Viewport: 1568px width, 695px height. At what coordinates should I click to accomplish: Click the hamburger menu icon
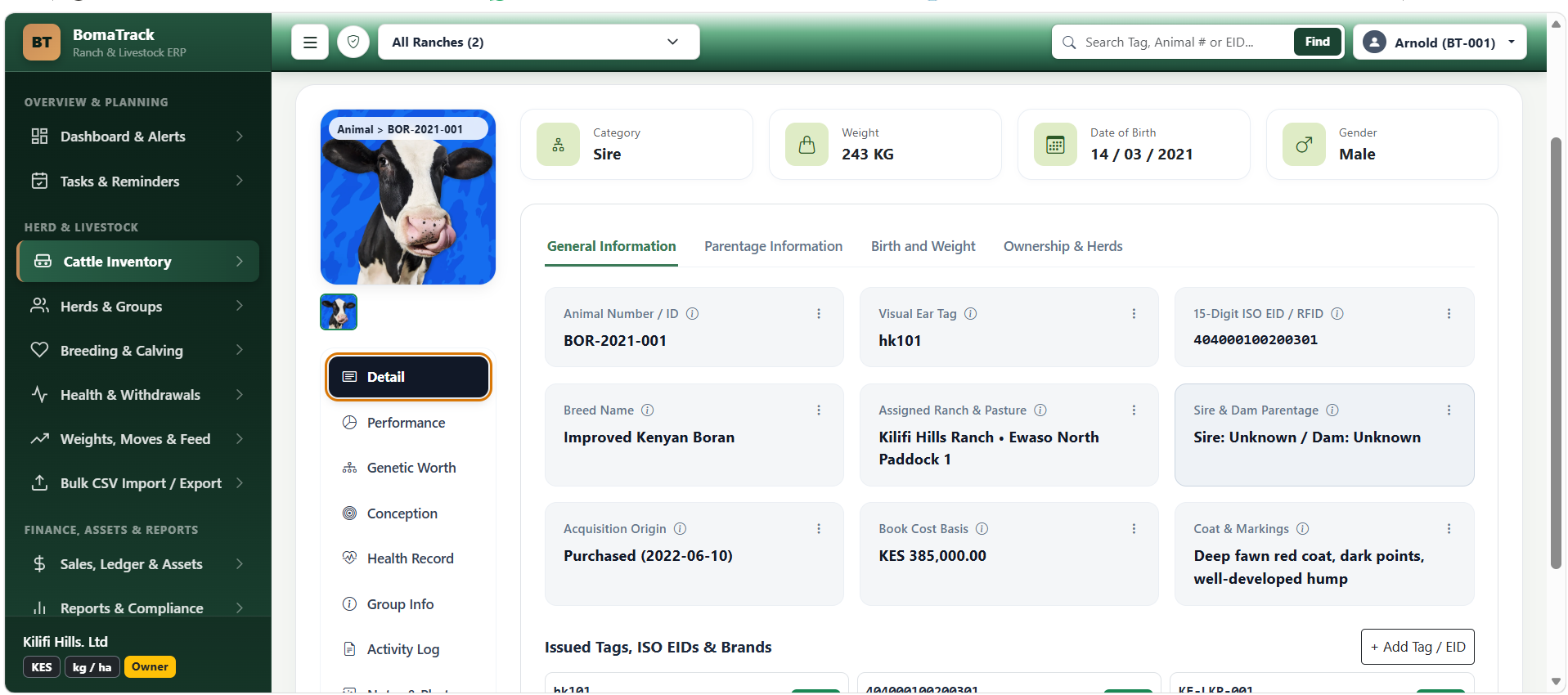[310, 42]
